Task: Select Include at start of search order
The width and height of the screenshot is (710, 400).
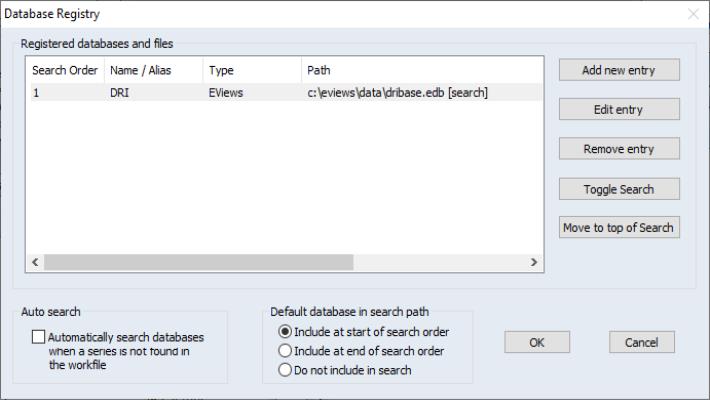Action: [285, 332]
